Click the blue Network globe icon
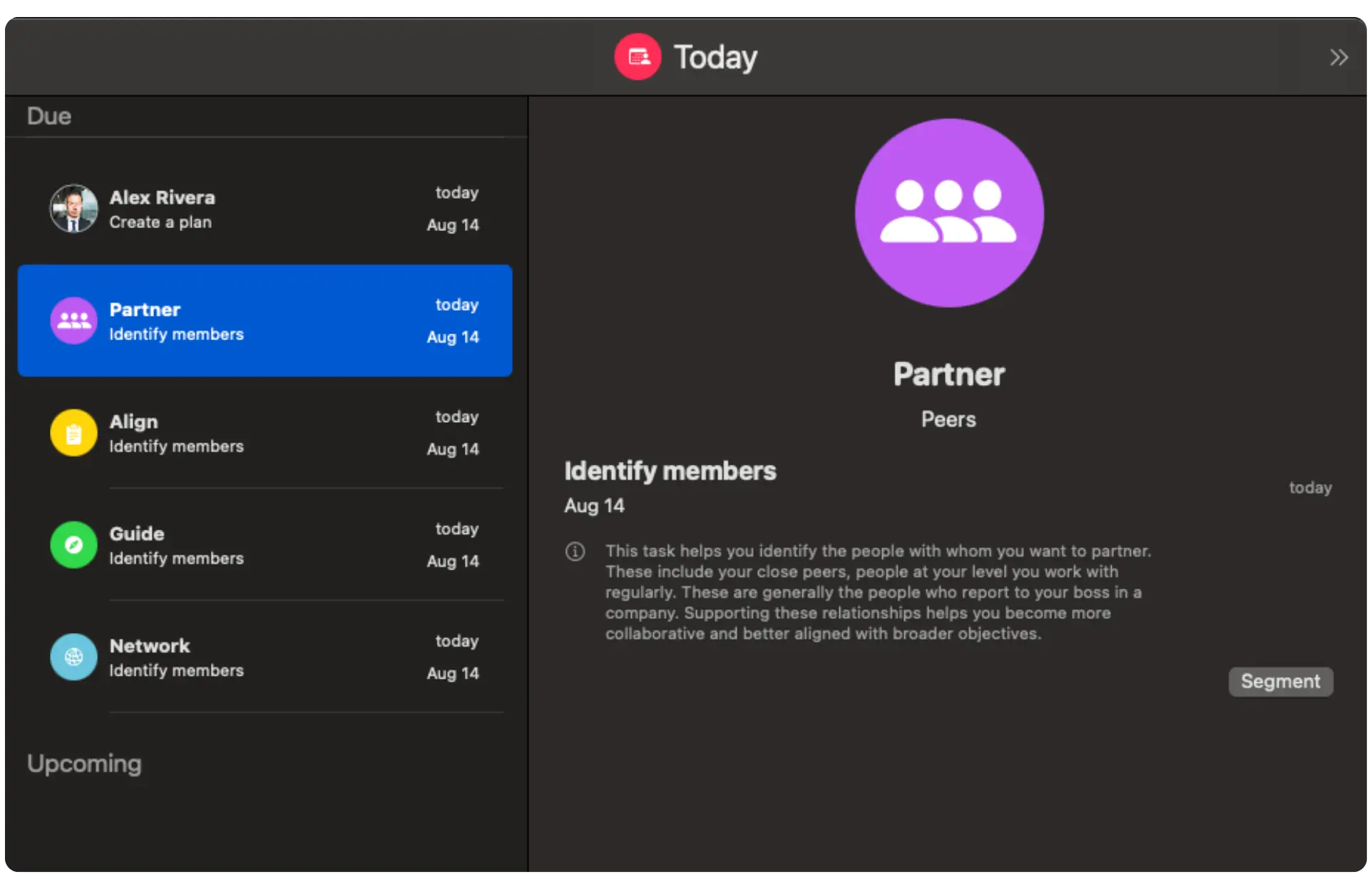Viewport: 1372px width, 889px height. point(73,657)
